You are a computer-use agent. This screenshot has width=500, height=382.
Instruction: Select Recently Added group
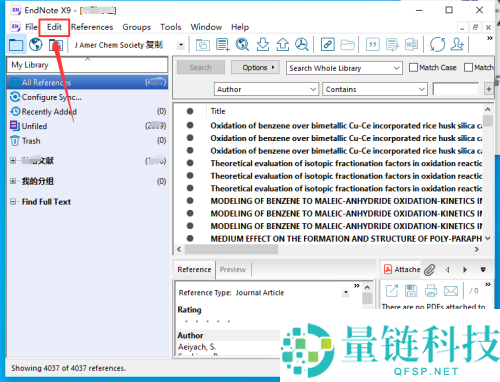coord(87,112)
